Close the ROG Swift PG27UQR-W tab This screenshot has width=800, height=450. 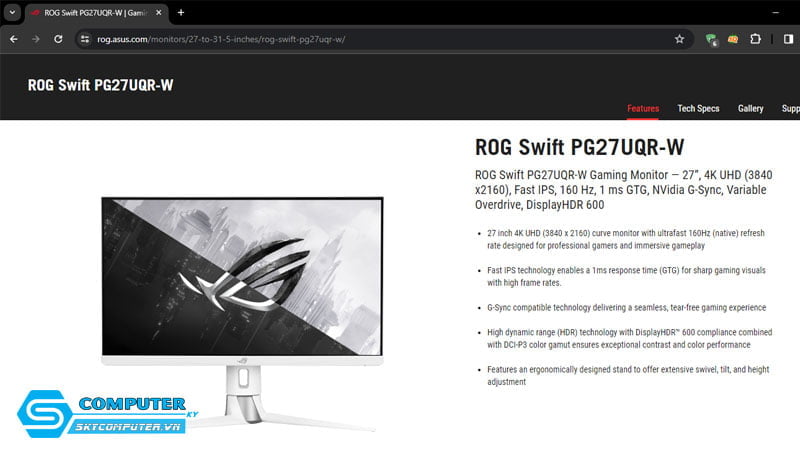tap(159, 13)
